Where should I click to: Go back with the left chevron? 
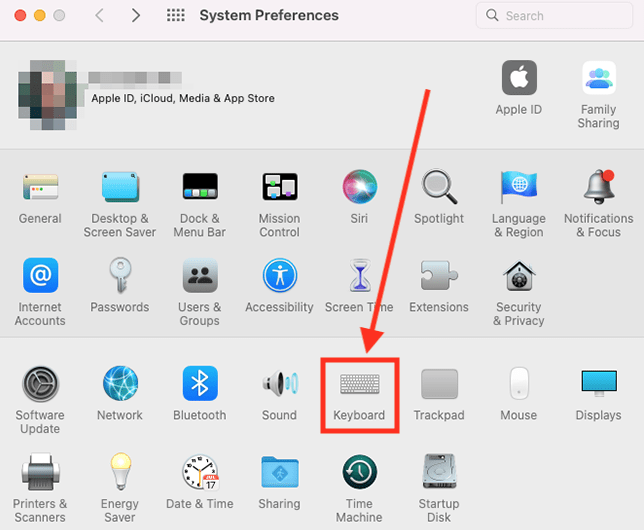99,16
